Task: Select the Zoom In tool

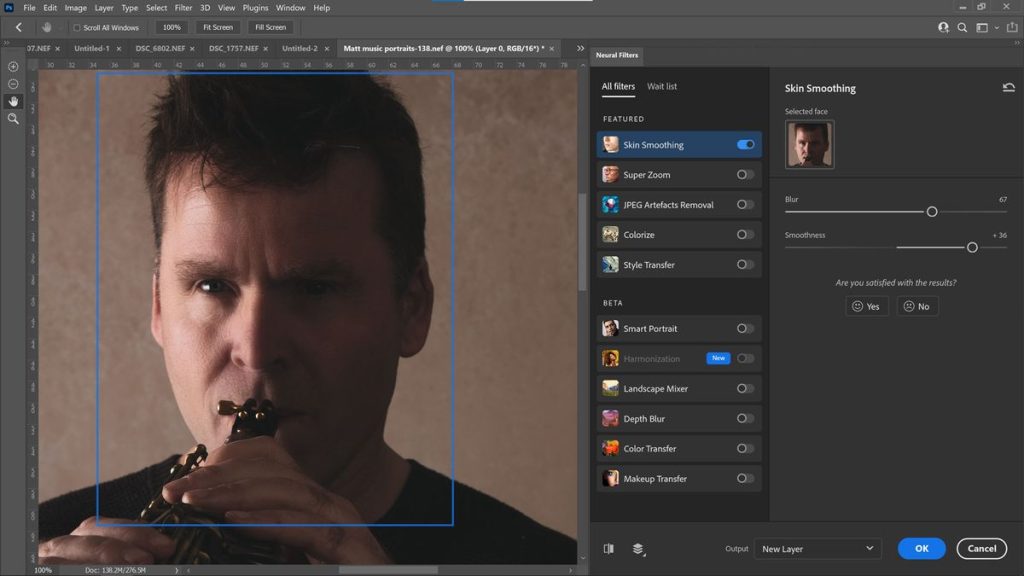Action: 13,66
